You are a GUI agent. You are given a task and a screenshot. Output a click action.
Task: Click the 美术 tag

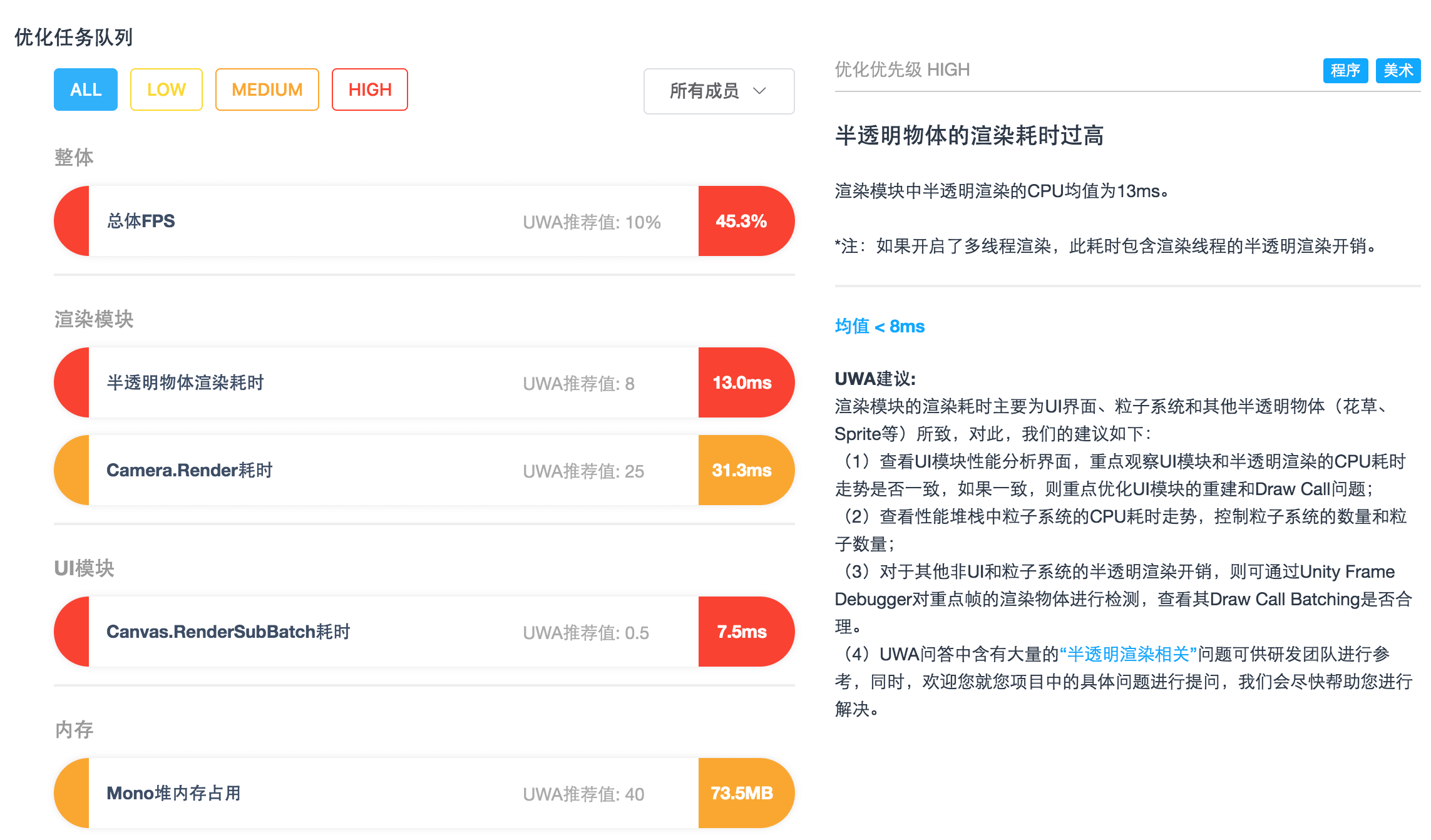coord(1398,70)
